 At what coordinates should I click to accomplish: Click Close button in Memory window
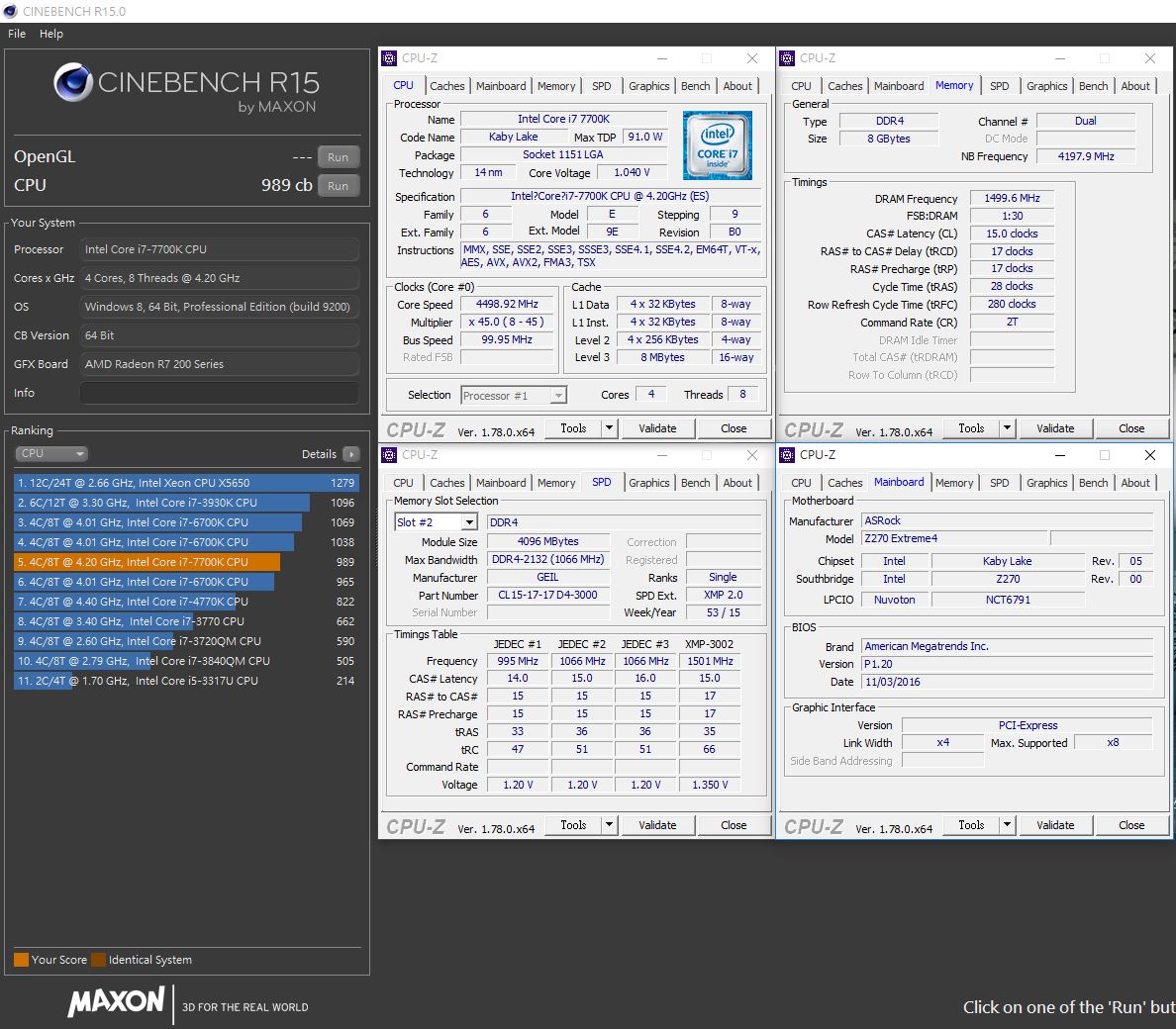tap(1131, 428)
